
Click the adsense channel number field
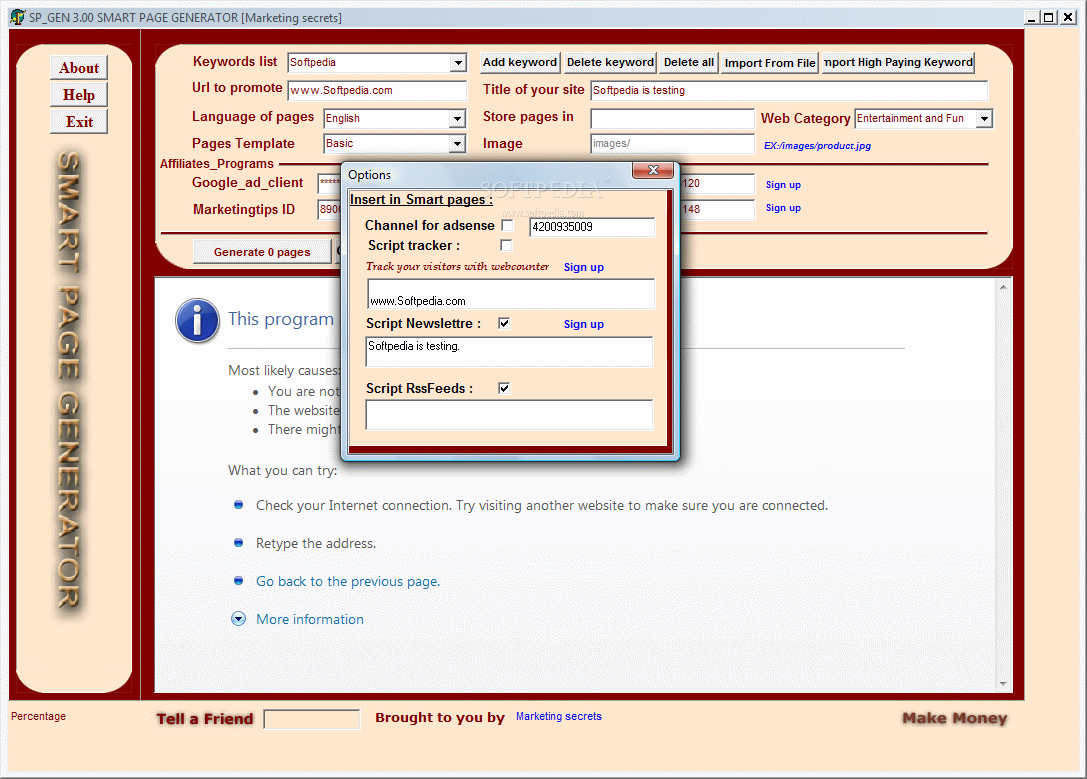point(592,227)
